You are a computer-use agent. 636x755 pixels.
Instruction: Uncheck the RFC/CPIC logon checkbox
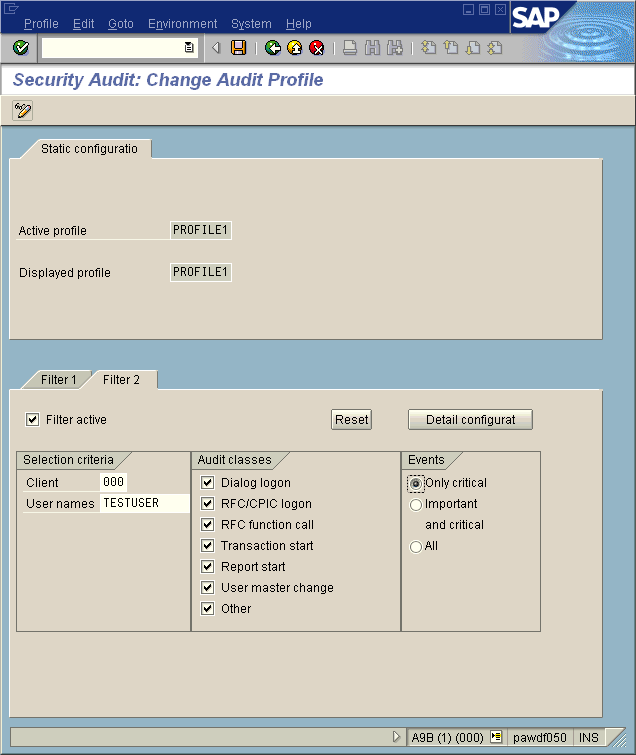click(x=208, y=504)
